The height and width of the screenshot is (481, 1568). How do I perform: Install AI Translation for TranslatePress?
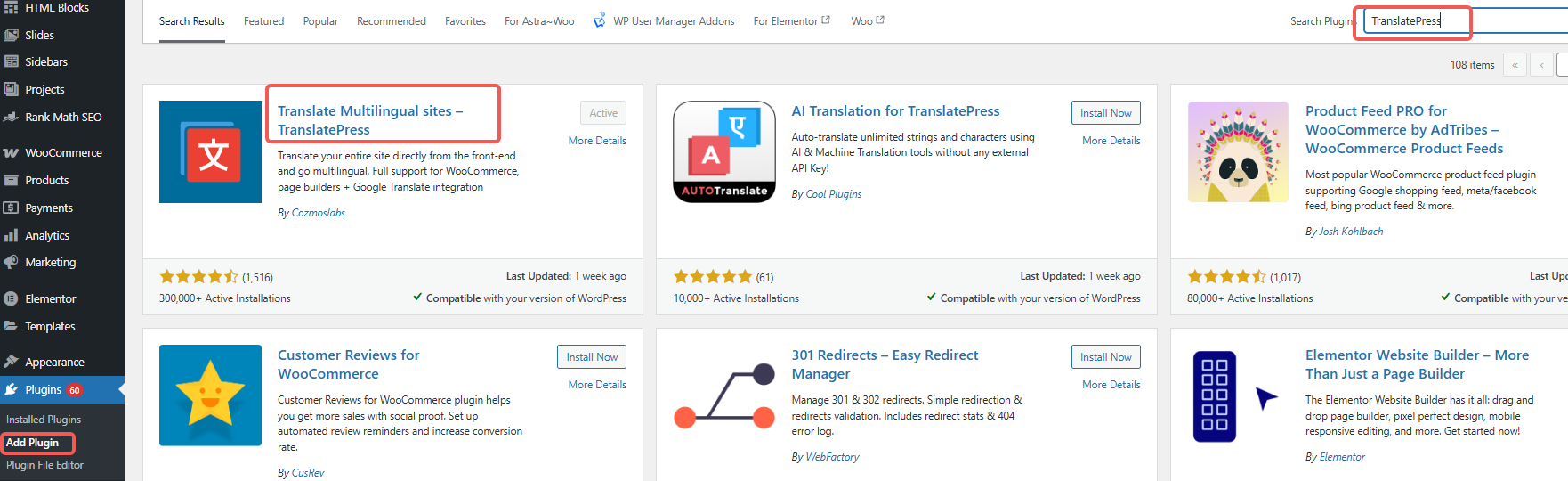click(1105, 113)
